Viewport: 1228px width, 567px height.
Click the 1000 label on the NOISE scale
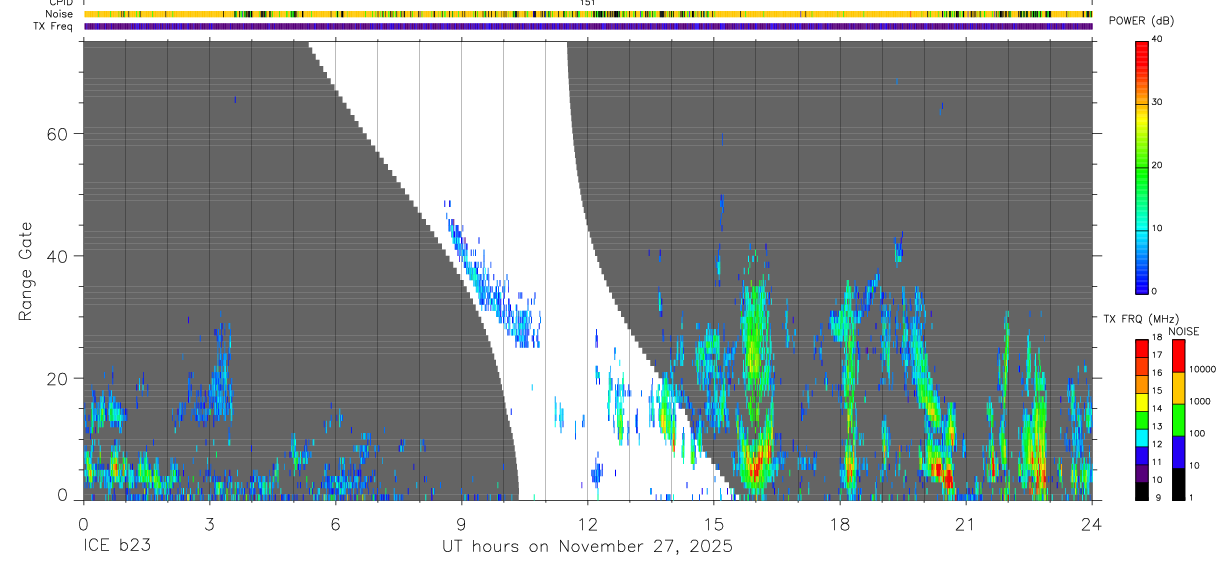pyautogui.click(x=1201, y=401)
